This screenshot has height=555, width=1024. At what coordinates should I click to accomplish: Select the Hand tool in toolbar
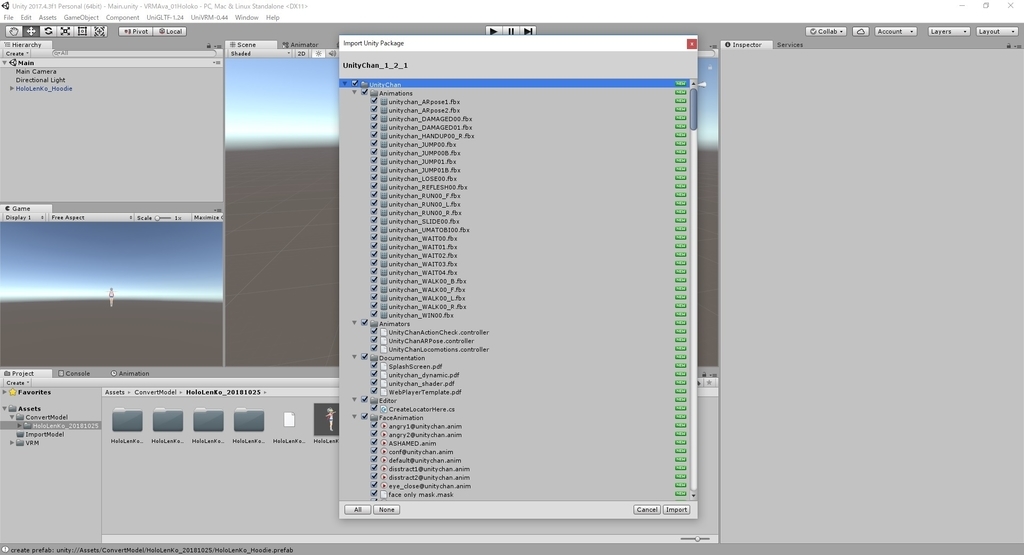click(x=13, y=31)
